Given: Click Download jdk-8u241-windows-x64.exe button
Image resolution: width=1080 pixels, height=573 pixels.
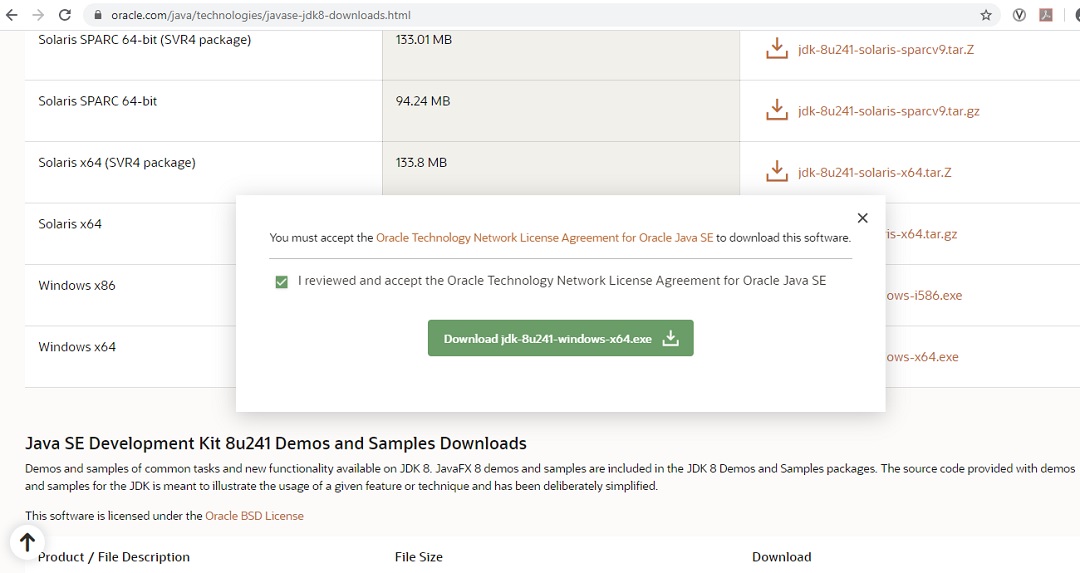Looking at the screenshot, I should pyautogui.click(x=561, y=338).
